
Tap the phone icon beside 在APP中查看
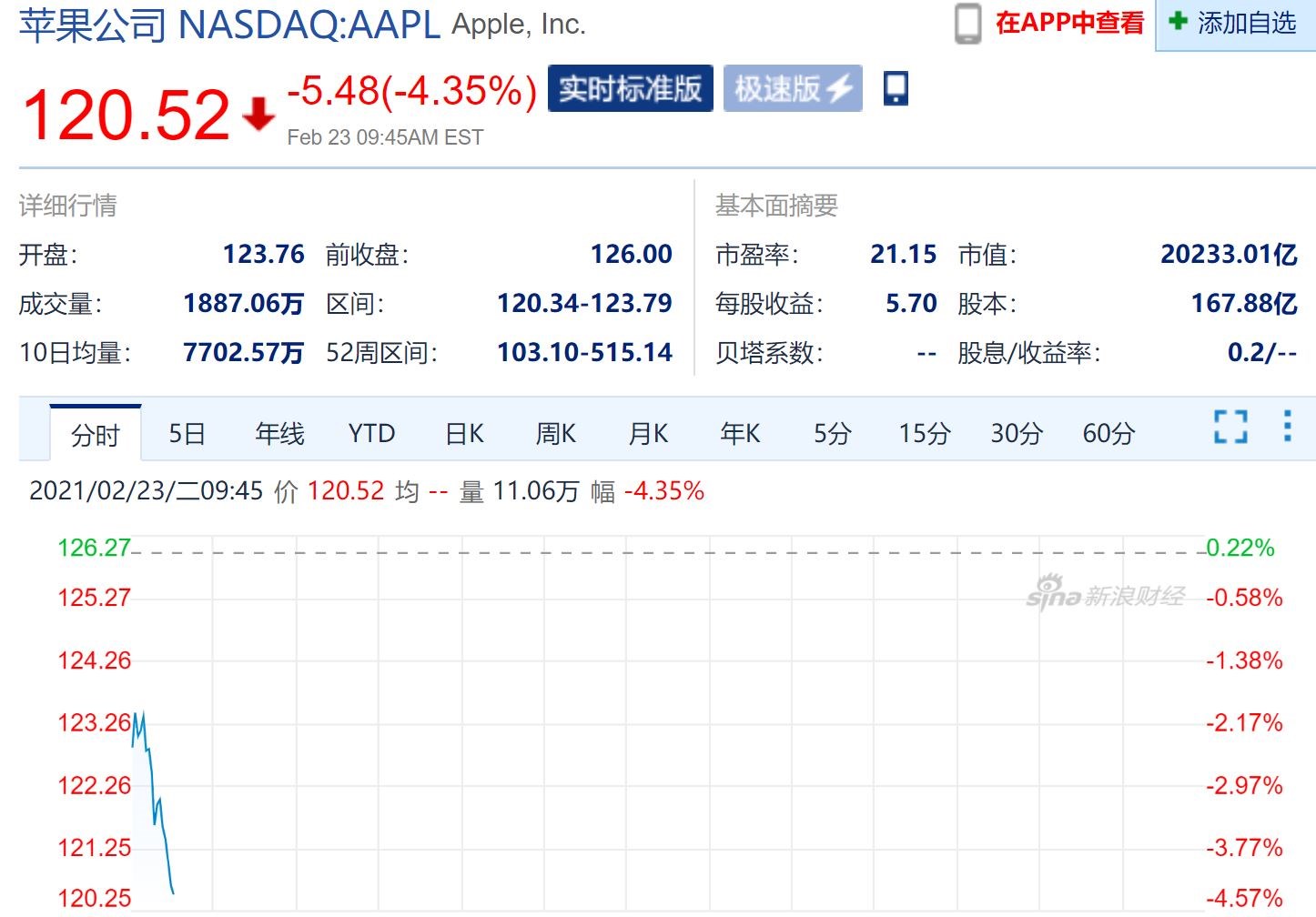click(967, 24)
